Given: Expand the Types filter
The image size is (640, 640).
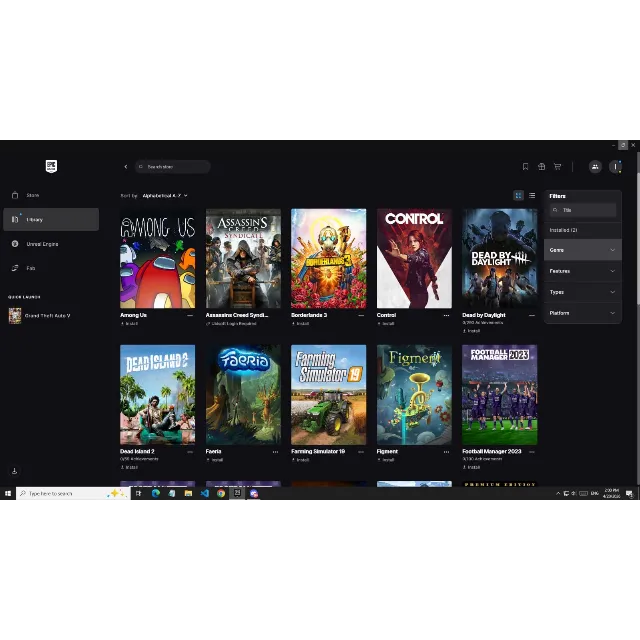Looking at the screenshot, I should click(x=583, y=292).
